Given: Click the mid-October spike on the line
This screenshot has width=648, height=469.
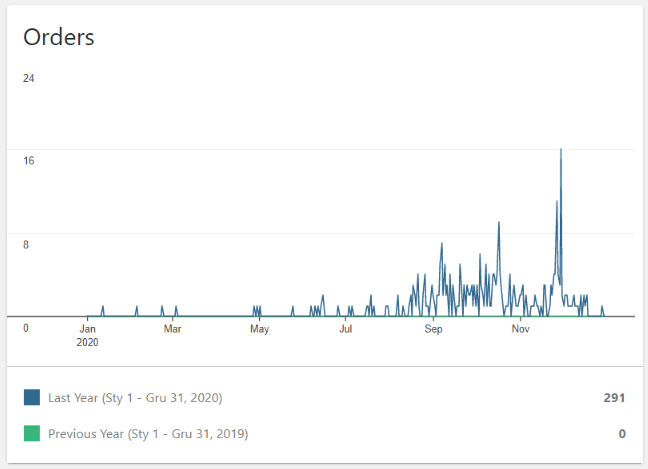Looking at the screenshot, I should (x=499, y=223).
